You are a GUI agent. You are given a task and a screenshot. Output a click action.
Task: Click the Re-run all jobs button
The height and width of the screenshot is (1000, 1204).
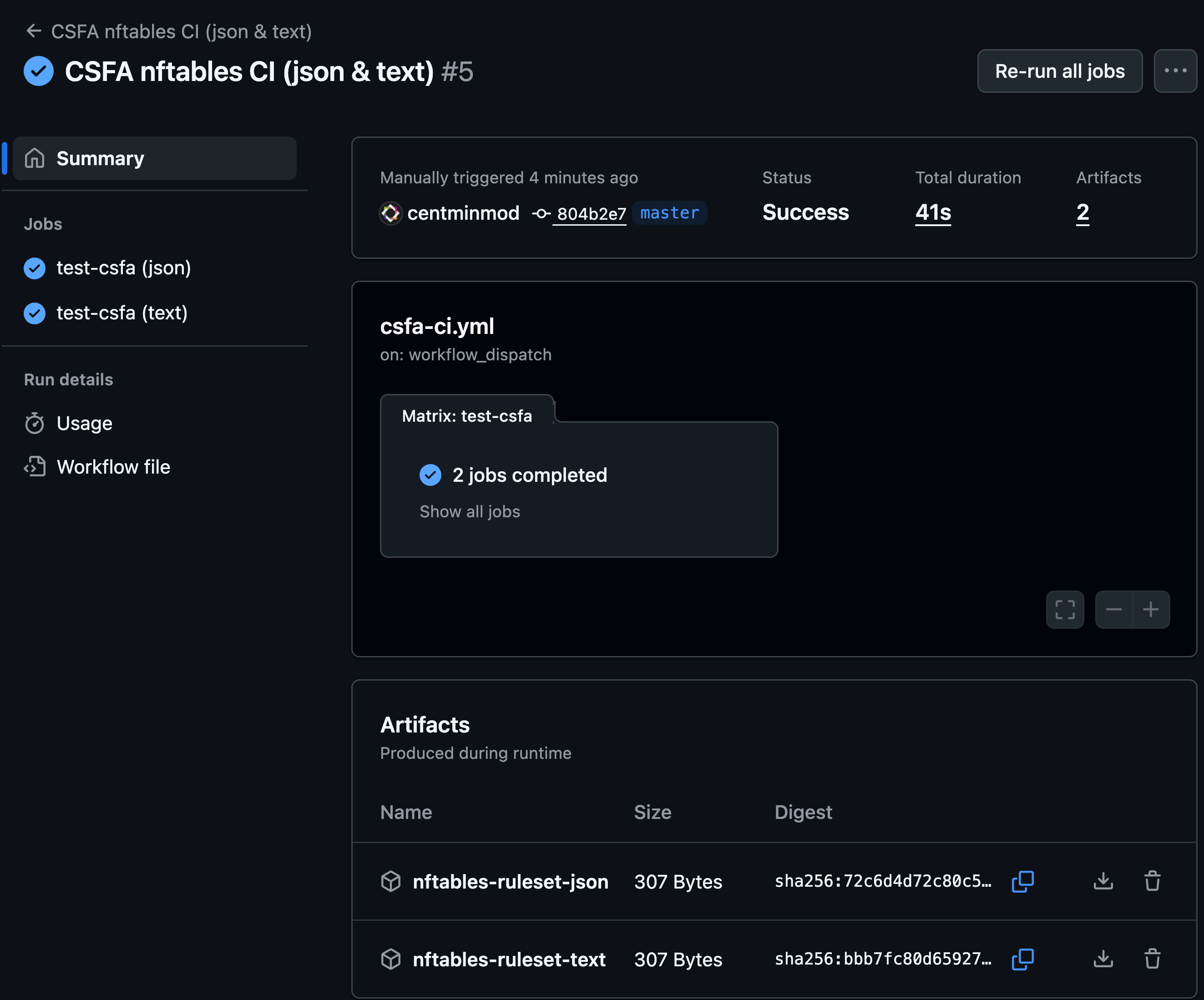tap(1059, 71)
